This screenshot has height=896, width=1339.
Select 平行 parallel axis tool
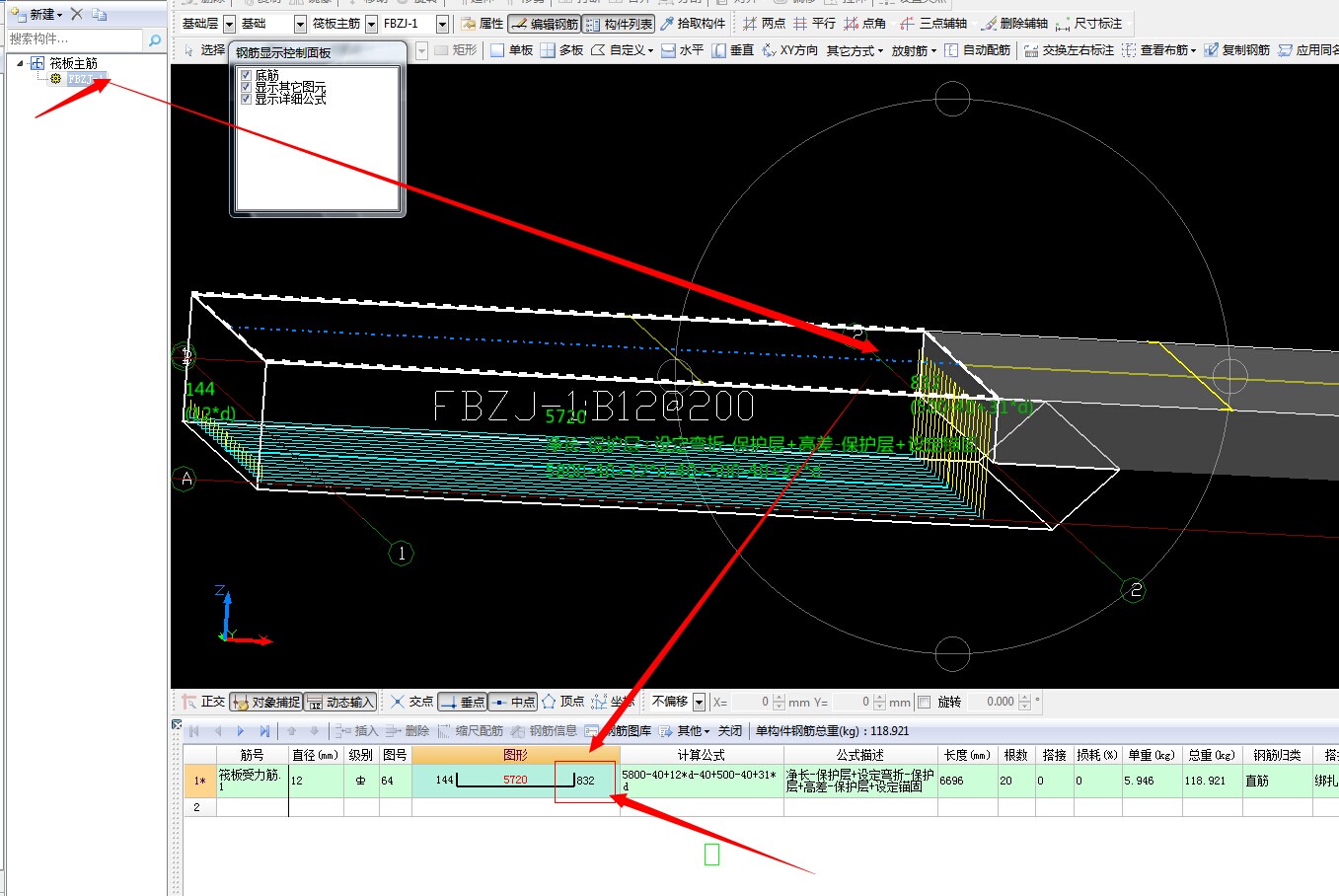814,24
